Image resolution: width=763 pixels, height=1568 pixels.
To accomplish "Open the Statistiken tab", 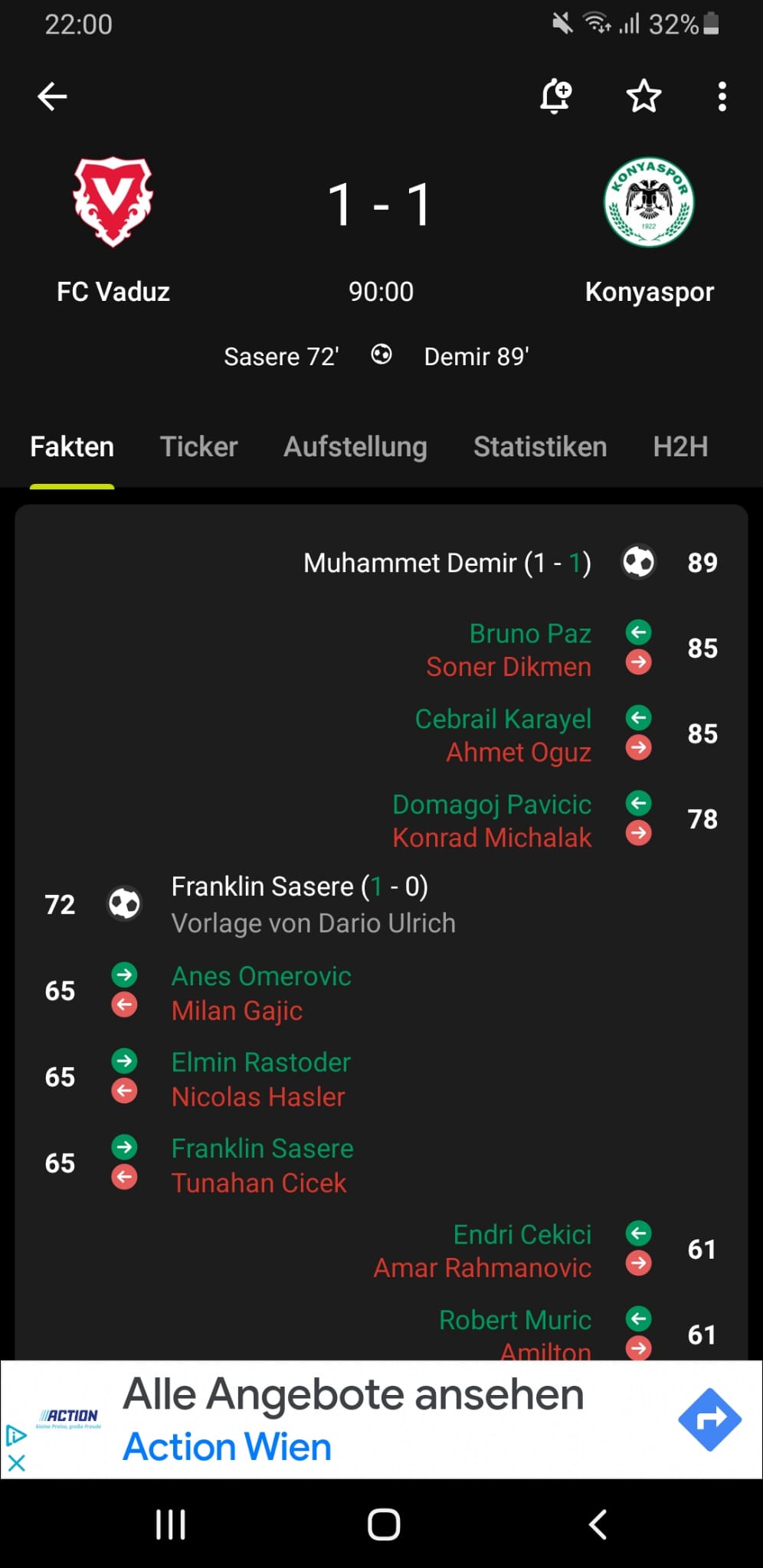I will coord(540,446).
